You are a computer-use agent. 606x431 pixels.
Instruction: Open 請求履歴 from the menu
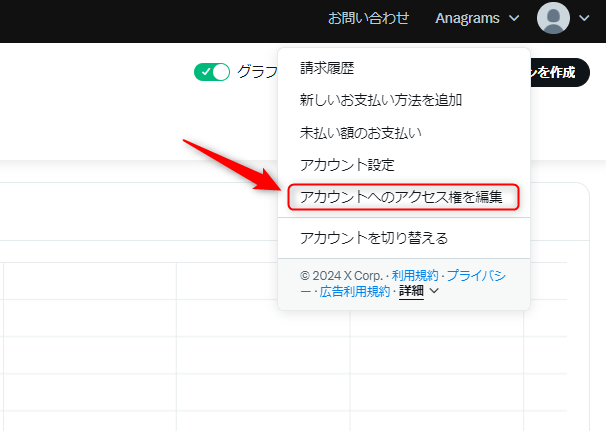[327, 68]
